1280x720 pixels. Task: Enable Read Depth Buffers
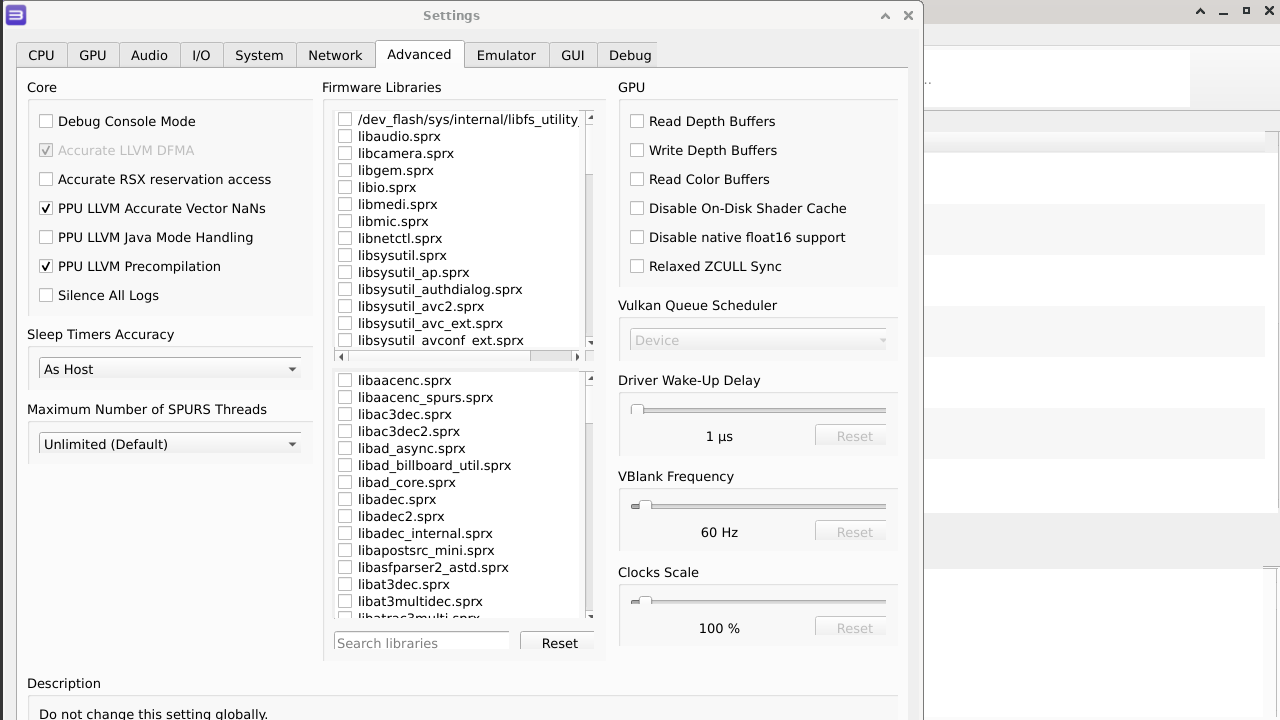637,121
